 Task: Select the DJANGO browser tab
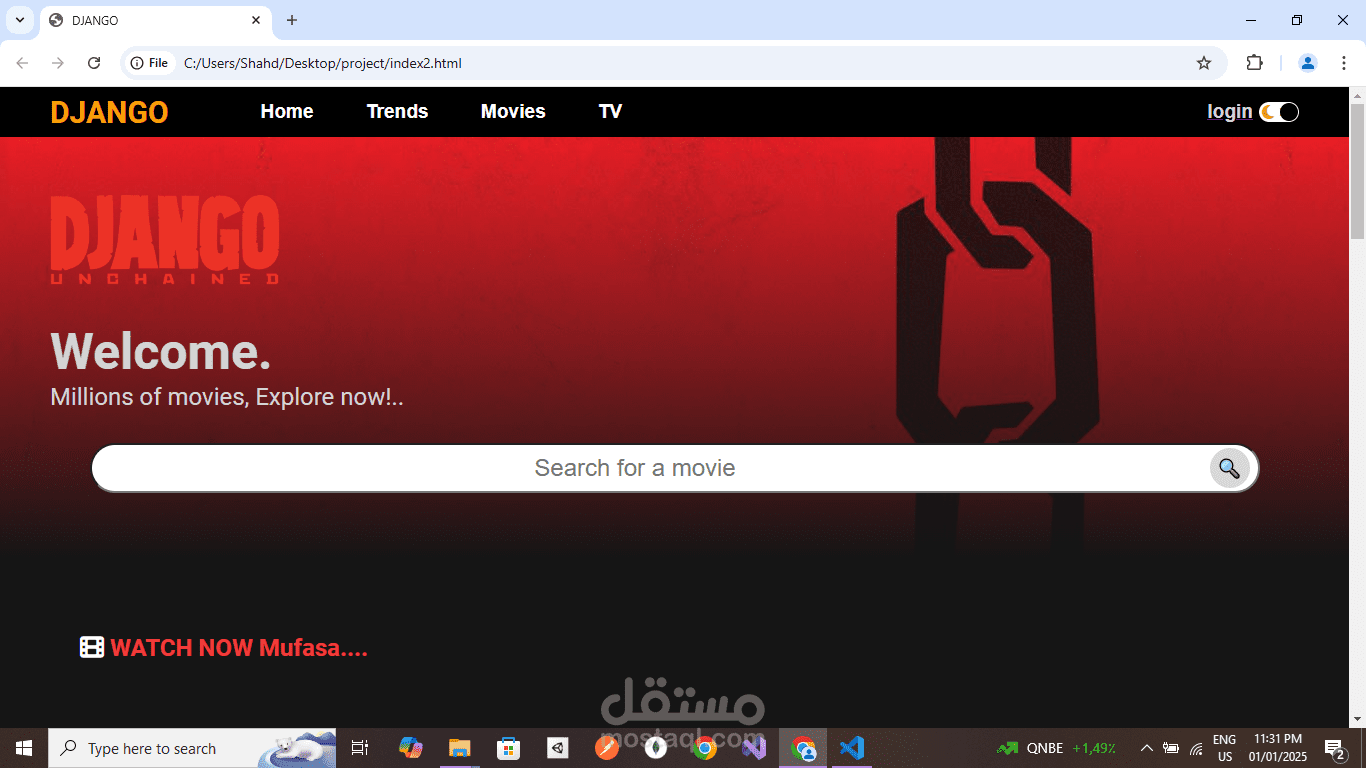tap(155, 21)
